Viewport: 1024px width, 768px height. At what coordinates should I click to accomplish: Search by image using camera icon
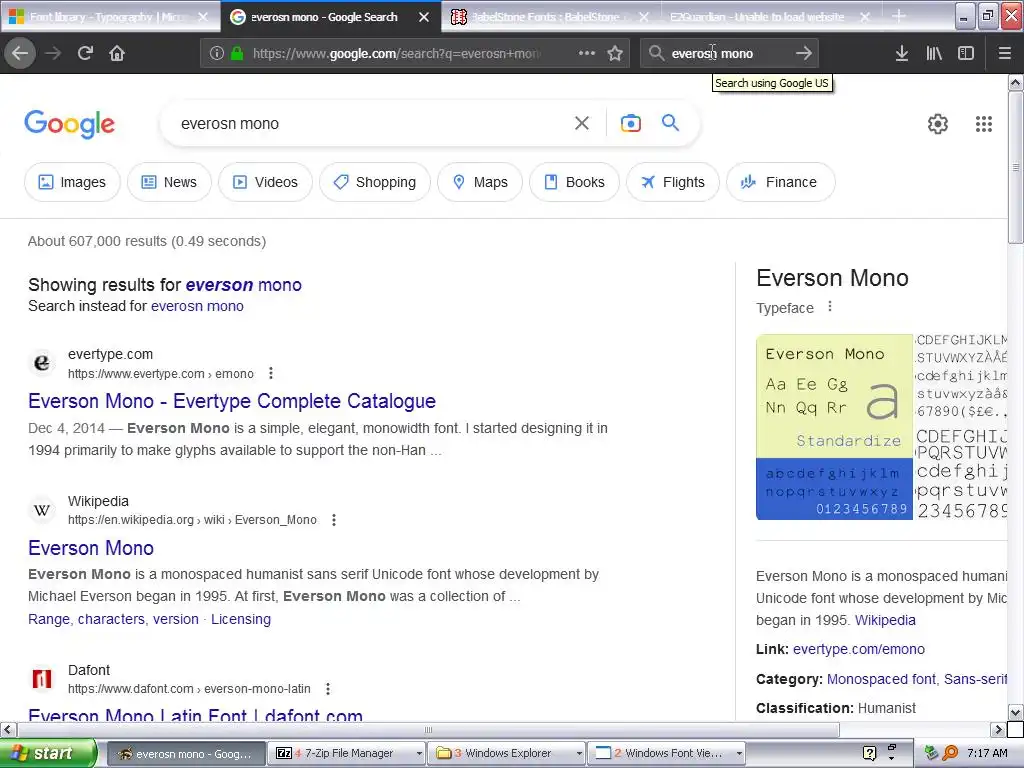631,123
